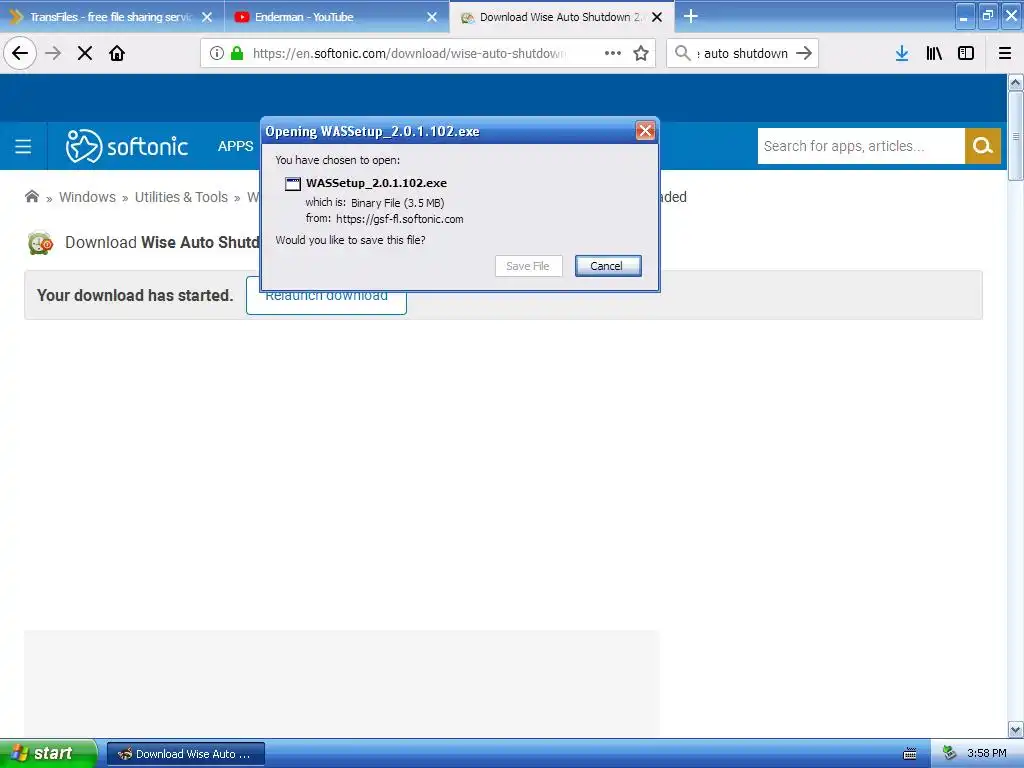
Task: Select the Download Wise Auto taskbar item
Action: point(186,754)
